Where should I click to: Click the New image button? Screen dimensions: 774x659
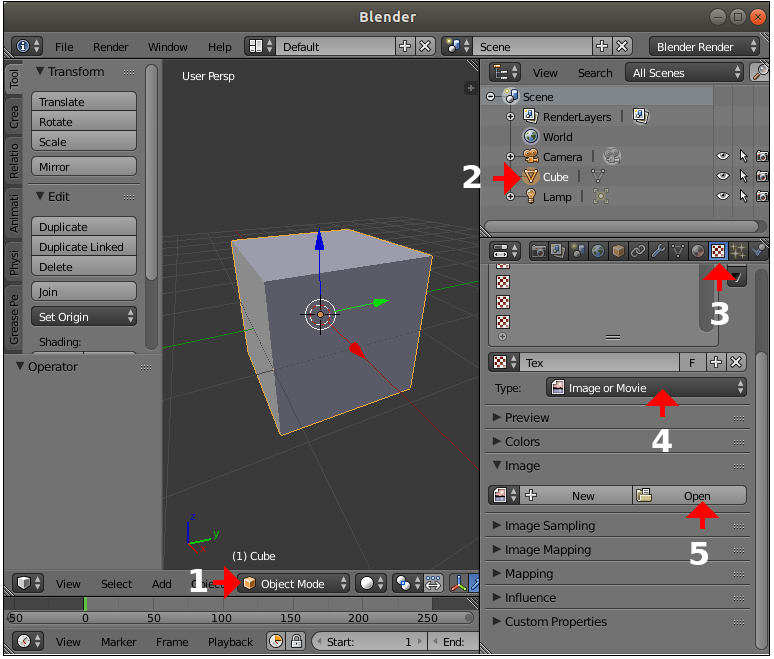pos(576,495)
